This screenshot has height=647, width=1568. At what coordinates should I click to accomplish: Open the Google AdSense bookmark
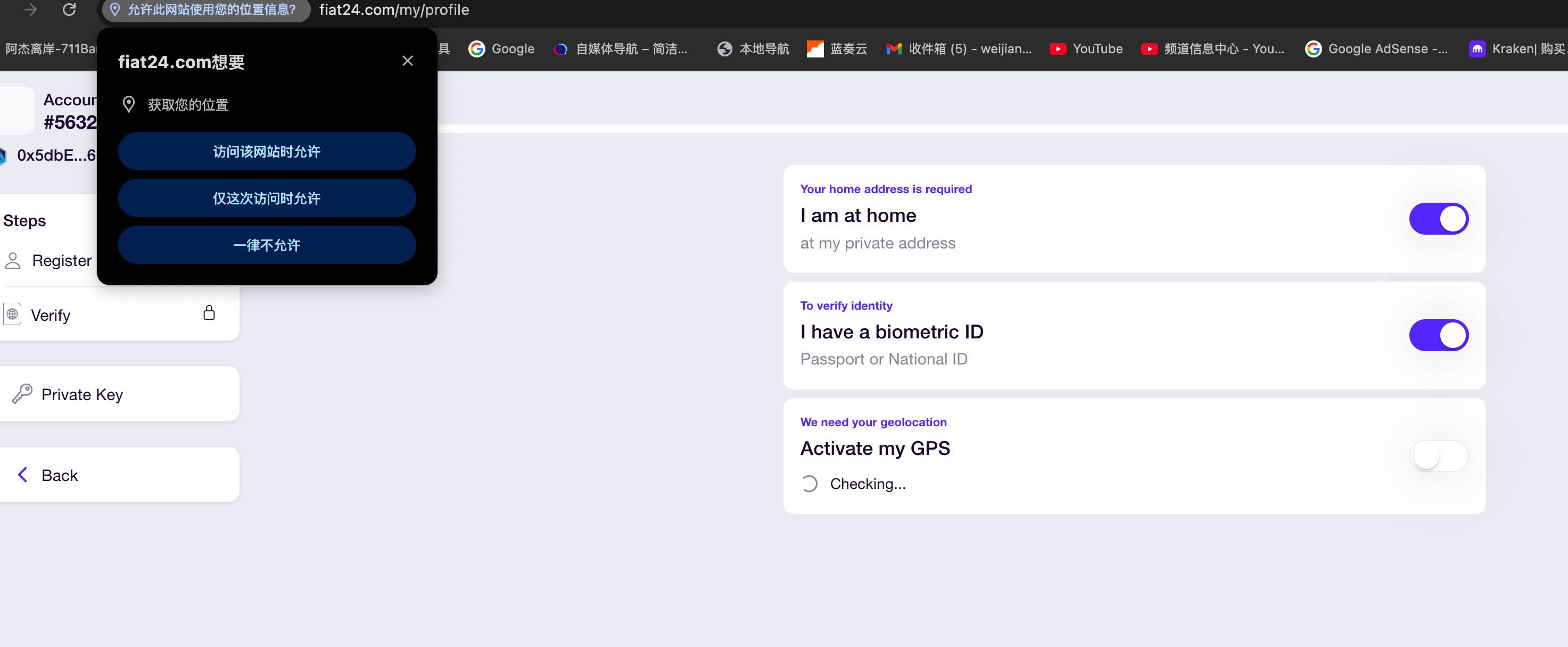coord(1376,49)
